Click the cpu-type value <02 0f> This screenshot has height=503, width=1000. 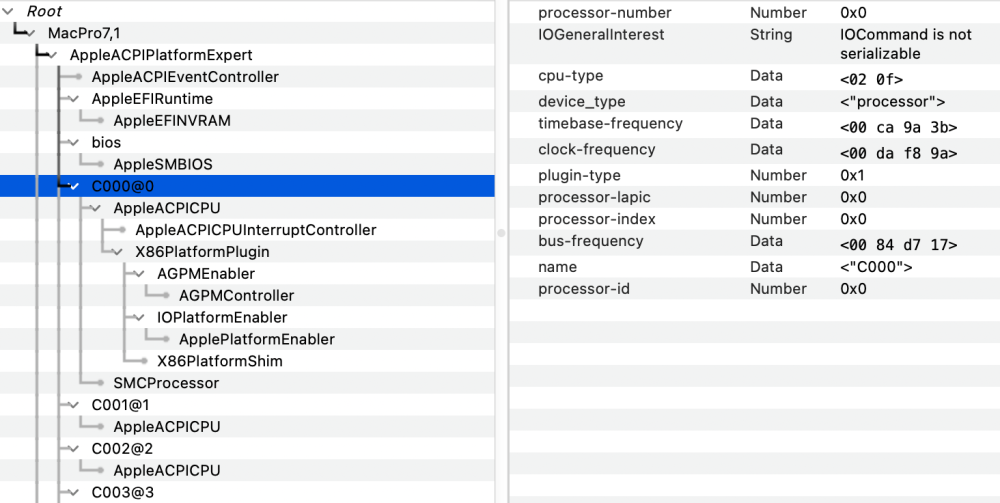coord(872,80)
